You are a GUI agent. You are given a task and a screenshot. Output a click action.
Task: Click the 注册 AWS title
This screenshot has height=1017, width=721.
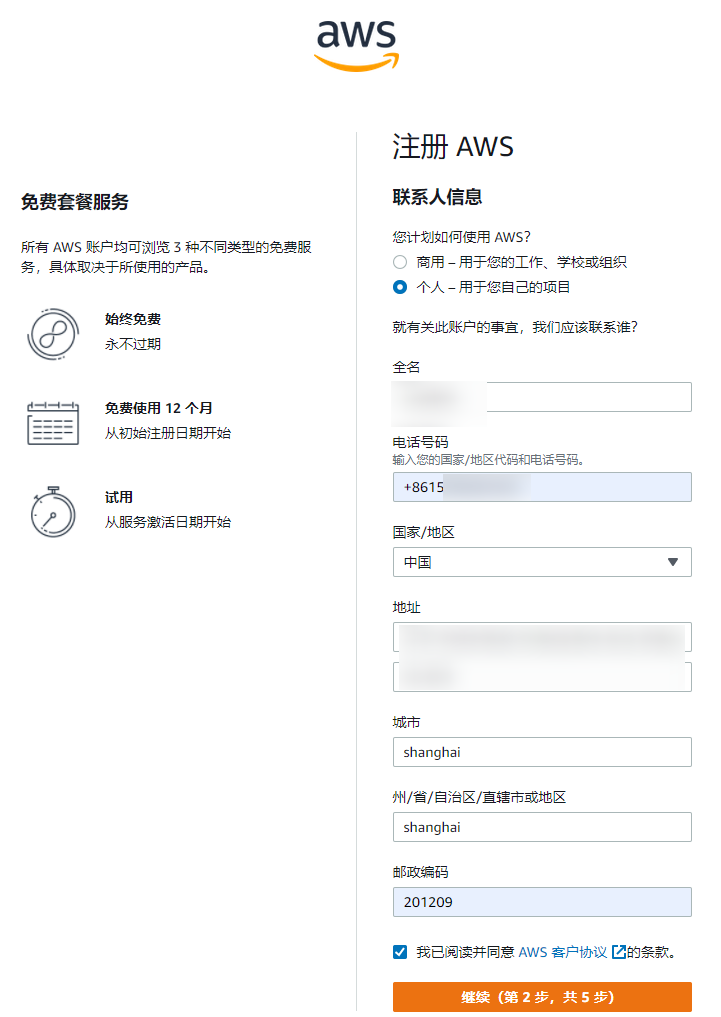[453, 147]
